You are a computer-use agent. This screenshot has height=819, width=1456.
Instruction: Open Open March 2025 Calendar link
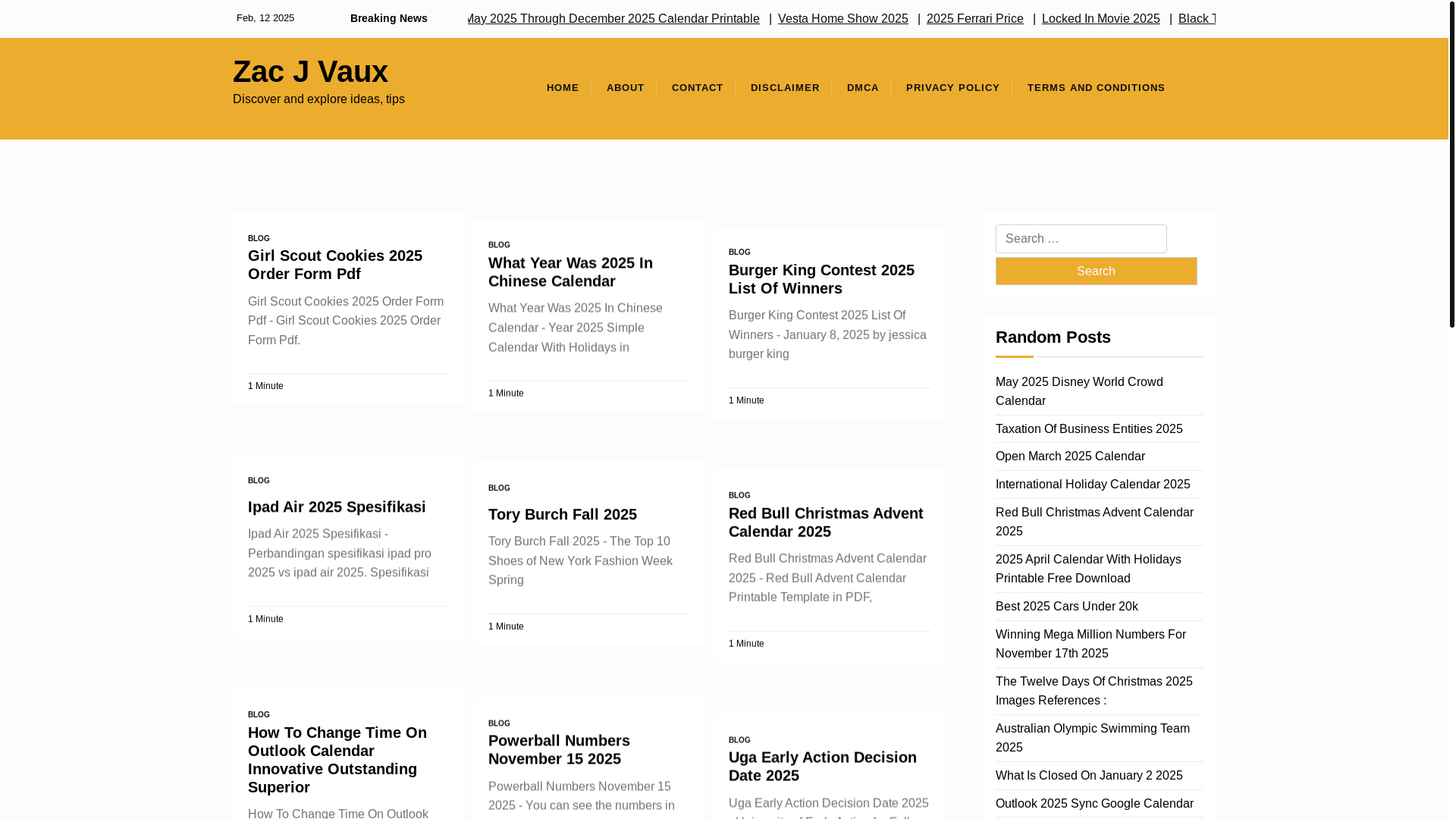point(1070,457)
